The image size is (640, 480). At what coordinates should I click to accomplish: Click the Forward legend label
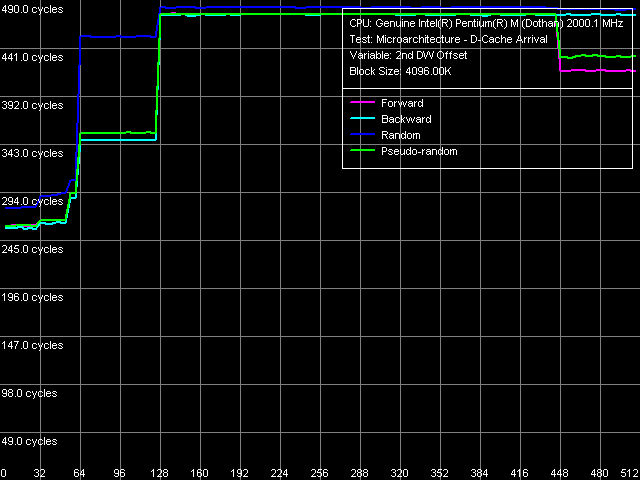(402, 103)
